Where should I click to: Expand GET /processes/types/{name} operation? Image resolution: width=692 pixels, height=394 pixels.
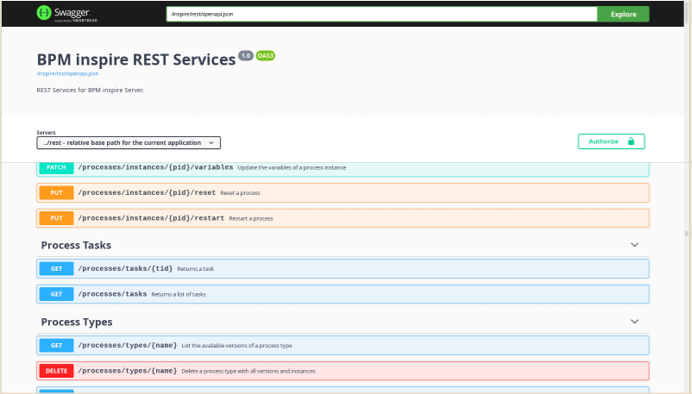coord(343,345)
